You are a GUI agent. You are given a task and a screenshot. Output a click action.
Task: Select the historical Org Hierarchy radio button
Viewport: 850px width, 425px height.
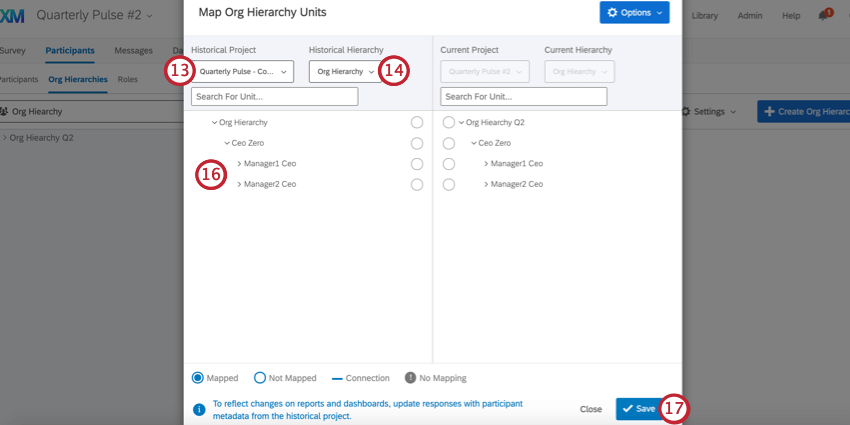point(417,122)
